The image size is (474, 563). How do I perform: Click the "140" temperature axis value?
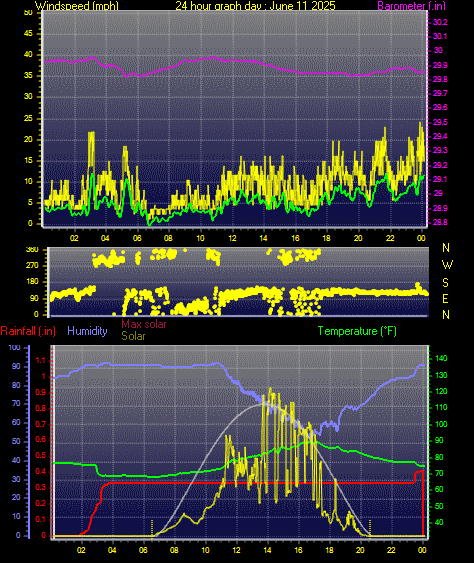(x=441, y=358)
